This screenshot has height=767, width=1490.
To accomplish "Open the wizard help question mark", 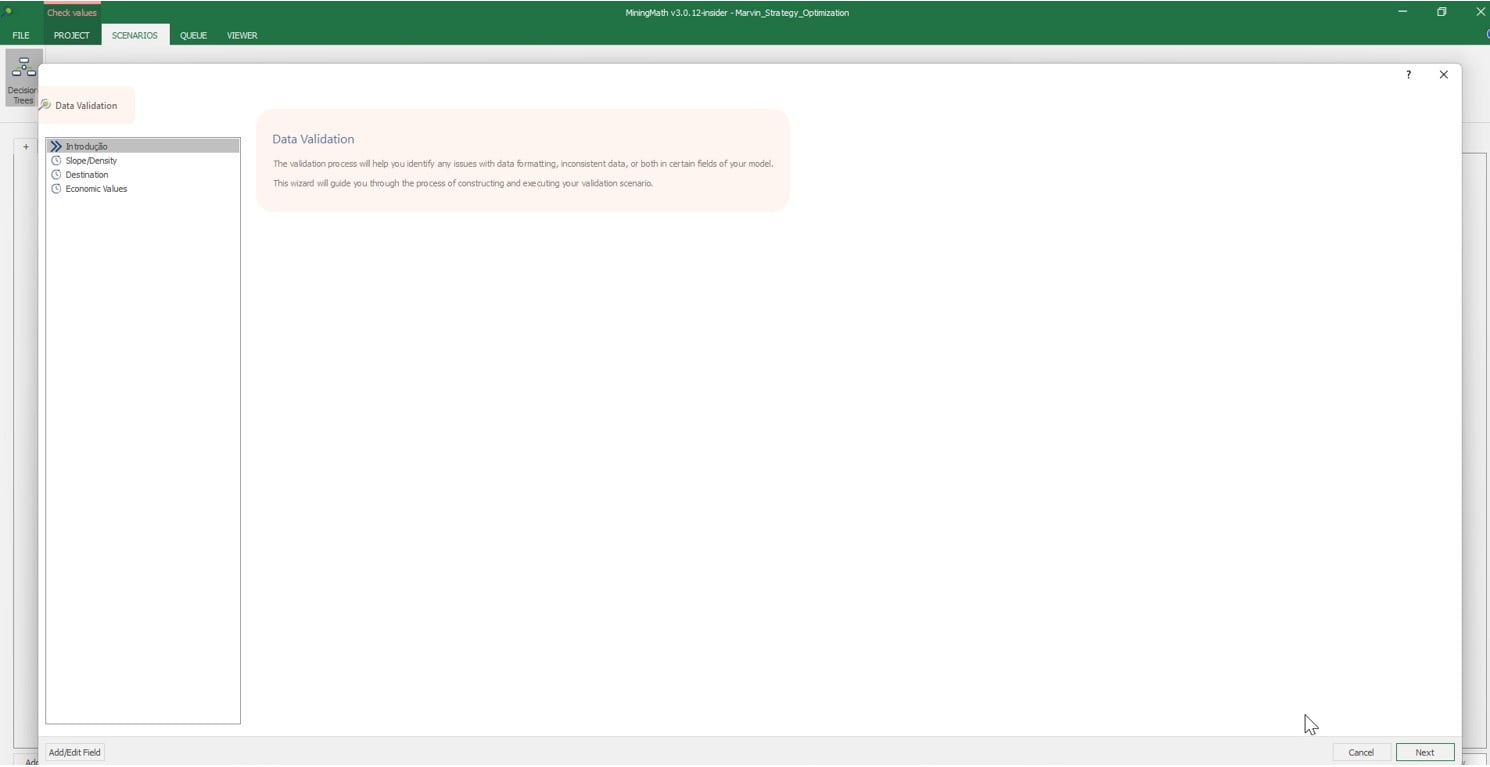I will click(x=1408, y=75).
